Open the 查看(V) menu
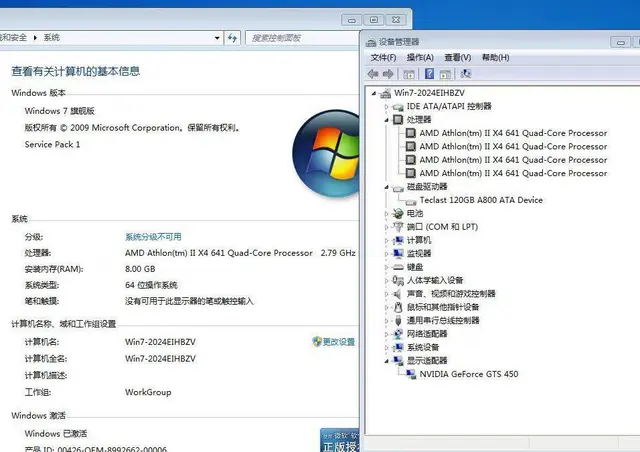The image size is (640, 452). coord(458,58)
